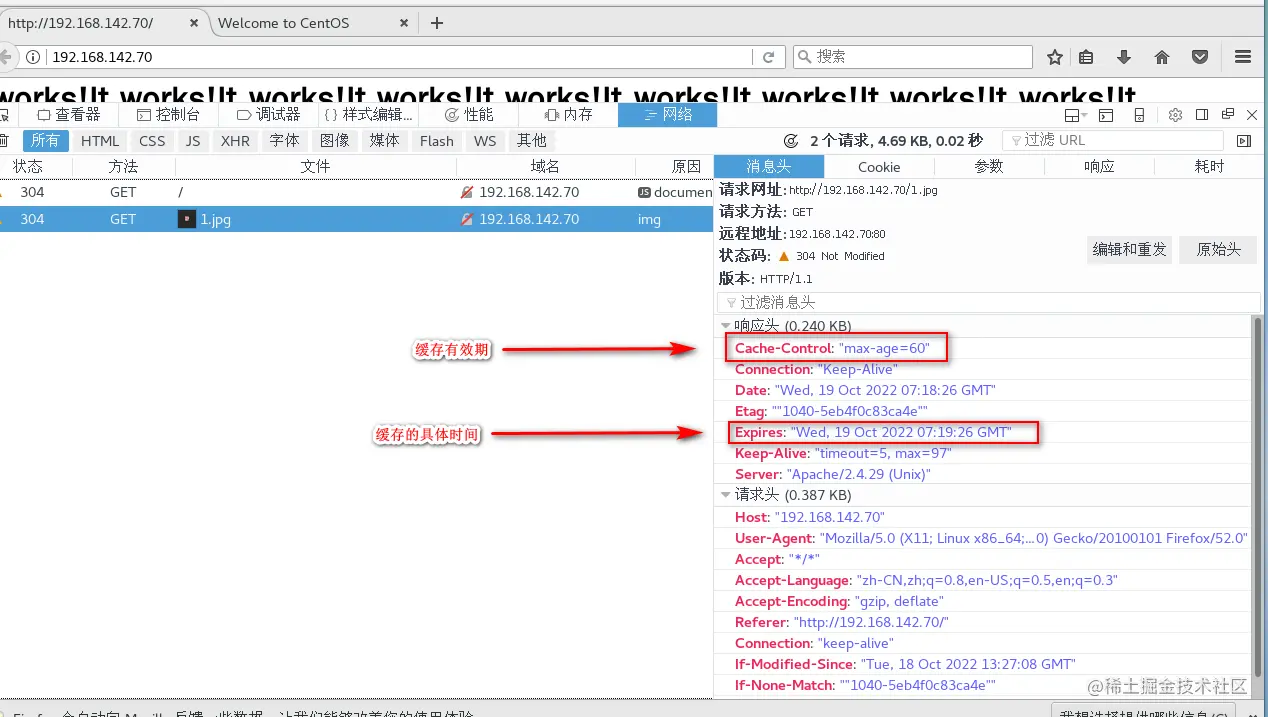
Task: Filter requests by JS
Action: (x=193, y=141)
